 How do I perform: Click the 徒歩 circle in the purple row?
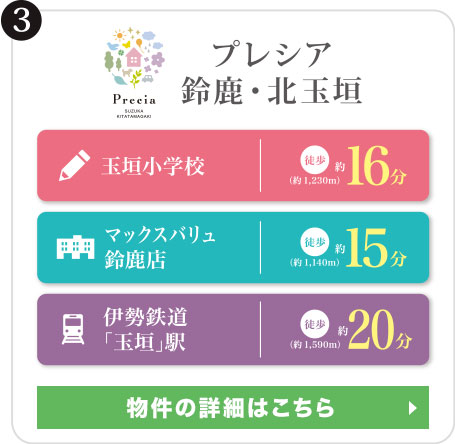coord(315,324)
